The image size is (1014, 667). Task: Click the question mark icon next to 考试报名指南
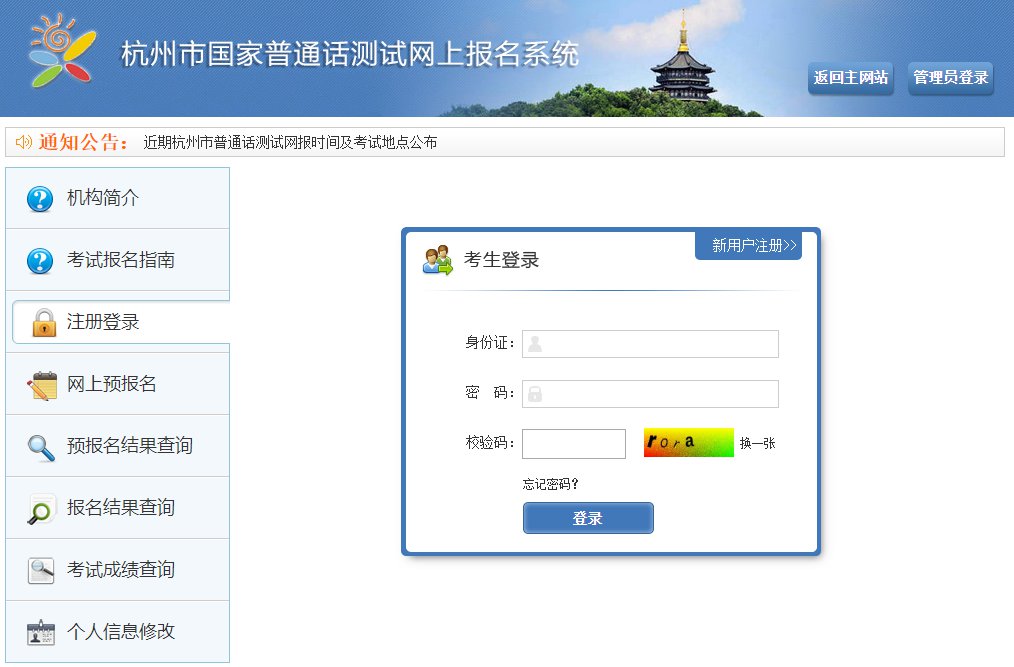pyautogui.click(x=40, y=261)
